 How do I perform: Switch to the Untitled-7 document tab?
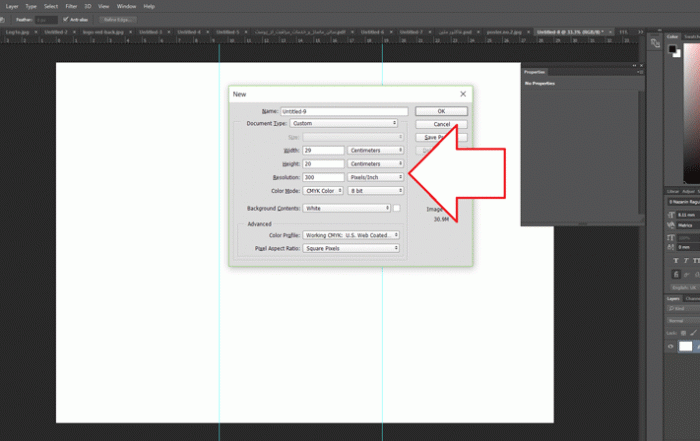pos(411,32)
